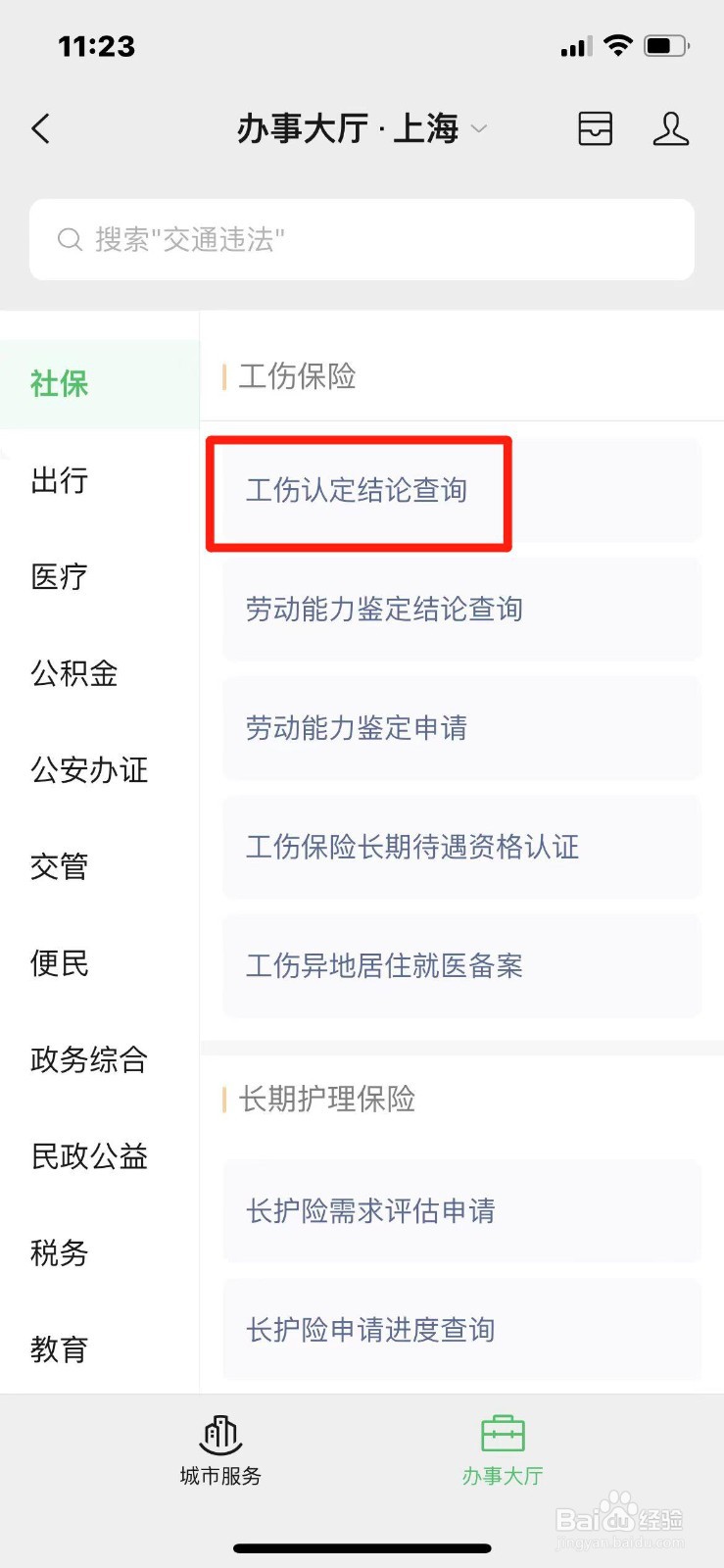Image resolution: width=724 pixels, height=1568 pixels.
Task: Open the card wallet icon in header
Action: click(596, 128)
